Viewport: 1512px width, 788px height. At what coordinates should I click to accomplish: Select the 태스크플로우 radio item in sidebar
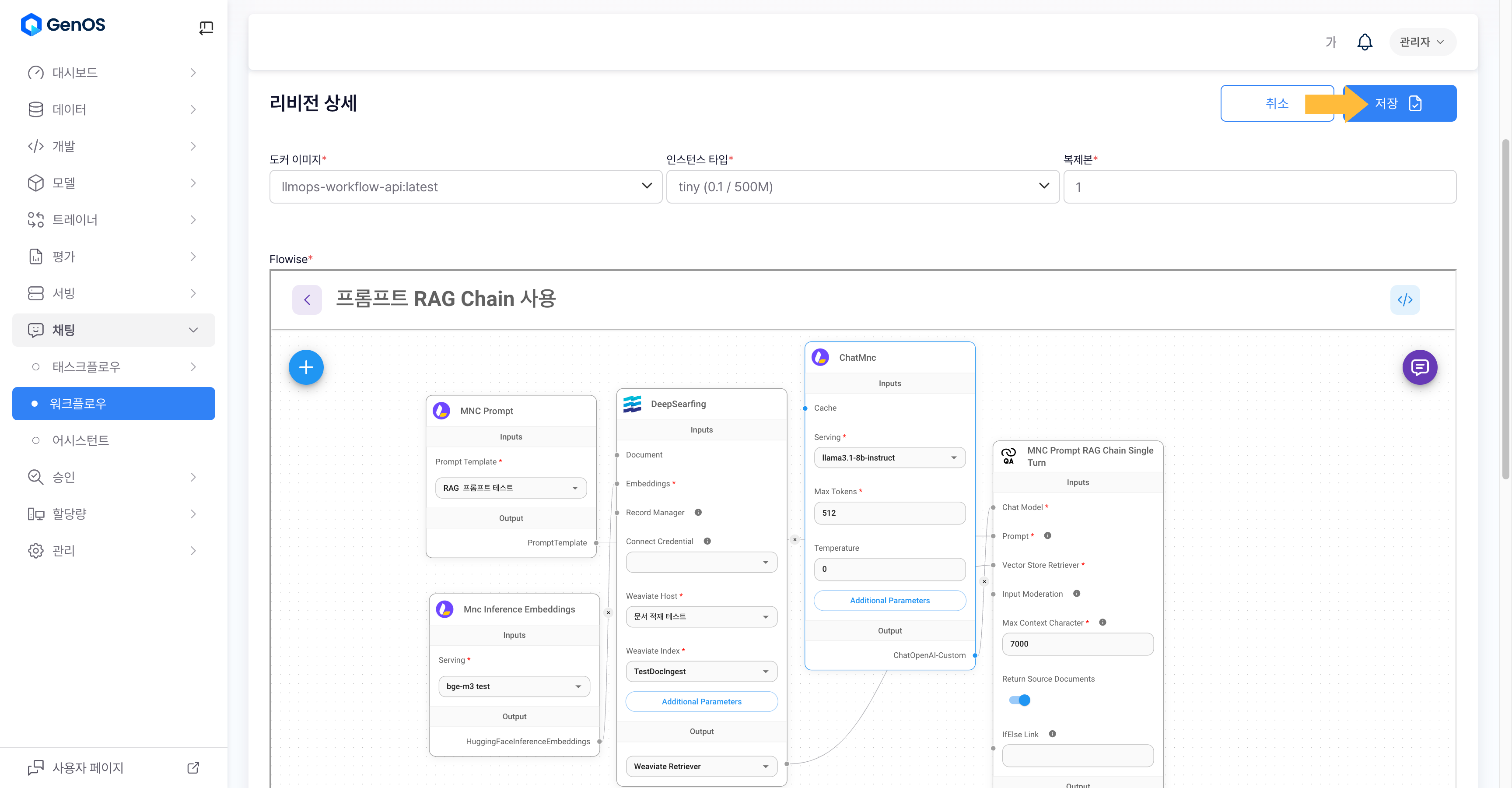coord(86,367)
